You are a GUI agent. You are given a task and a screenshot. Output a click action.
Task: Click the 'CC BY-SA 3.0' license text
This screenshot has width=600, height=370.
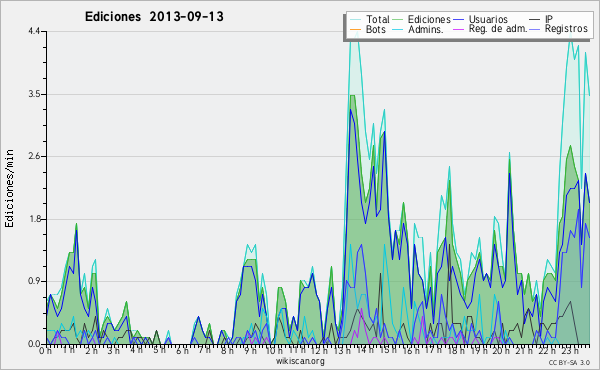point(569,362)
